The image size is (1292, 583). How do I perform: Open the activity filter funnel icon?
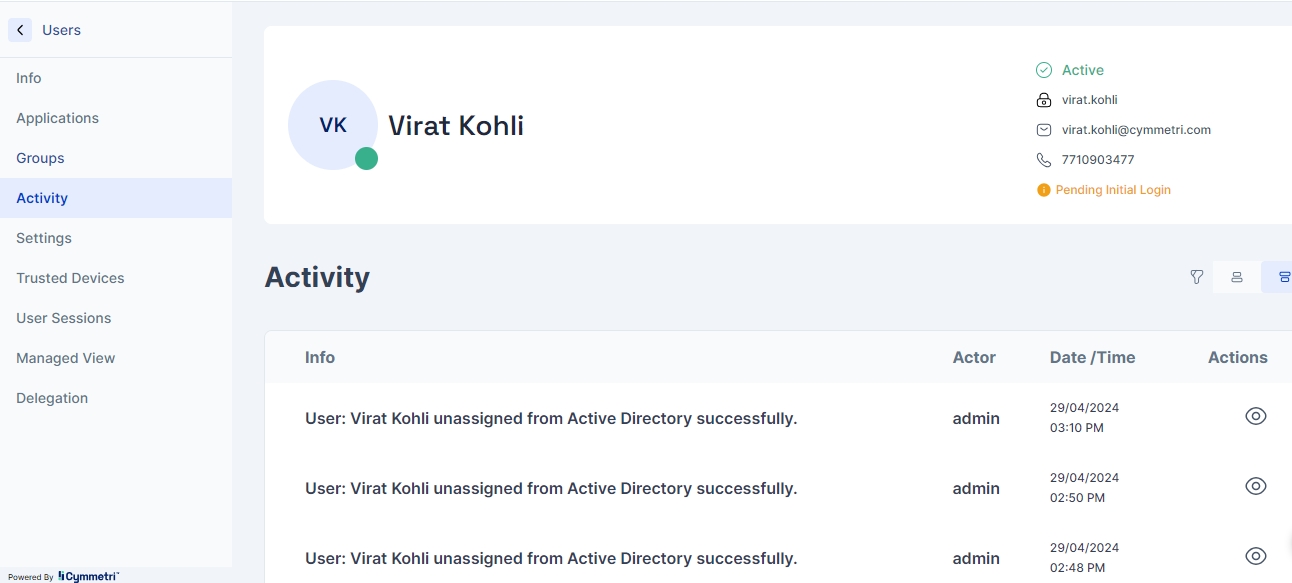coord(1196,277)
